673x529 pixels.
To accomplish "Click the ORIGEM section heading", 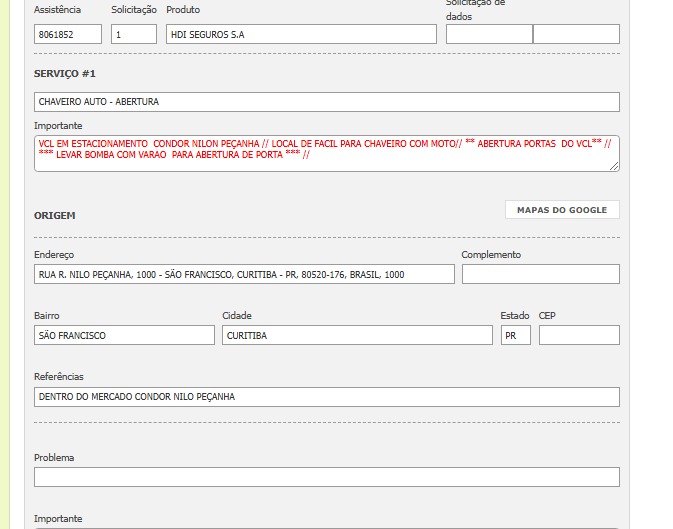I will pyautogui.click(x=55, y=215).
